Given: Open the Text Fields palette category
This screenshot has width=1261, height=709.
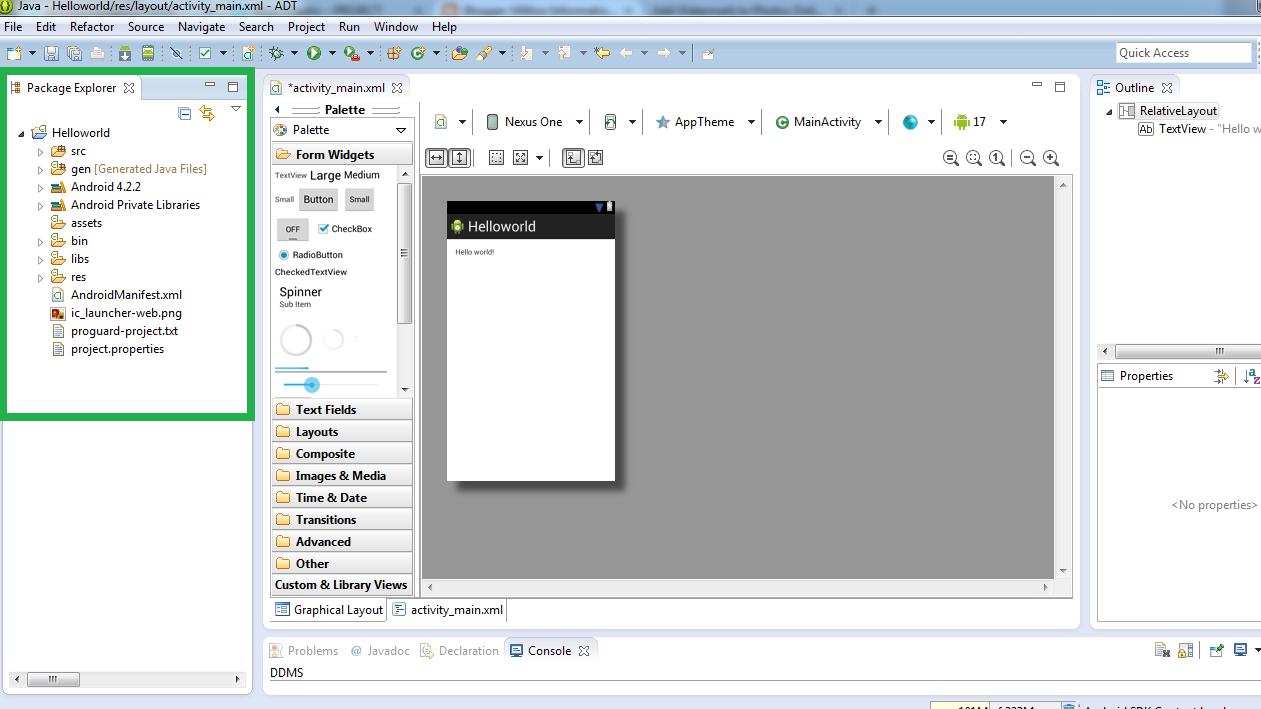Looking at the screenshot, I should coord(342,410).
